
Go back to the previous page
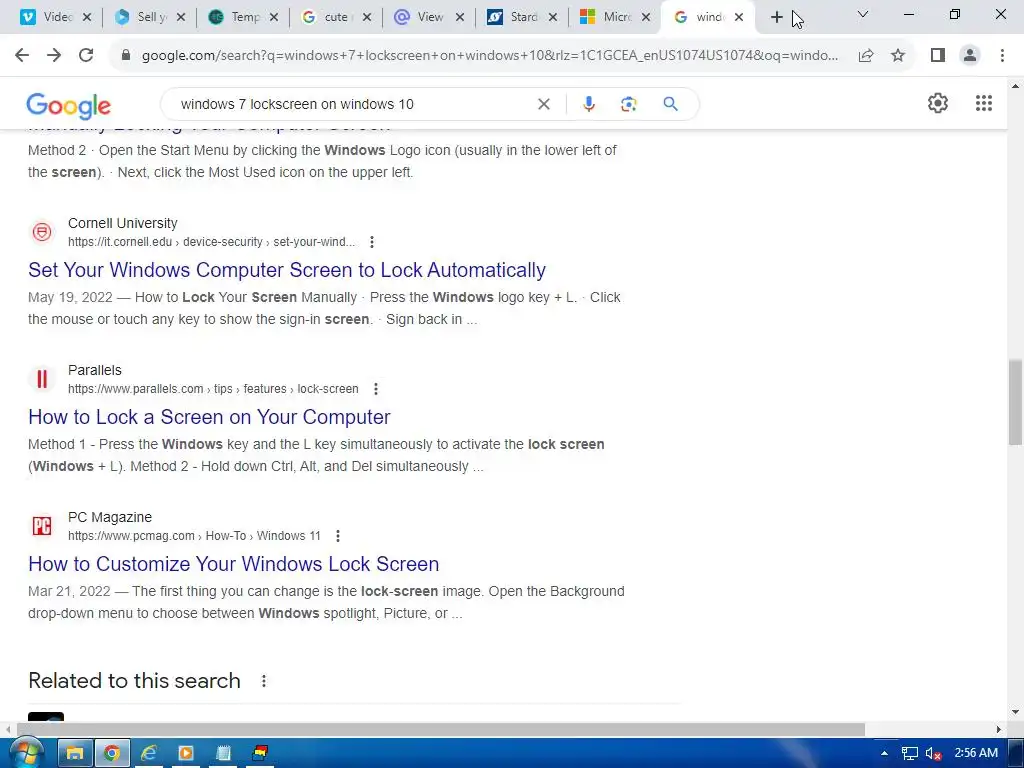(x=22, y=56)
